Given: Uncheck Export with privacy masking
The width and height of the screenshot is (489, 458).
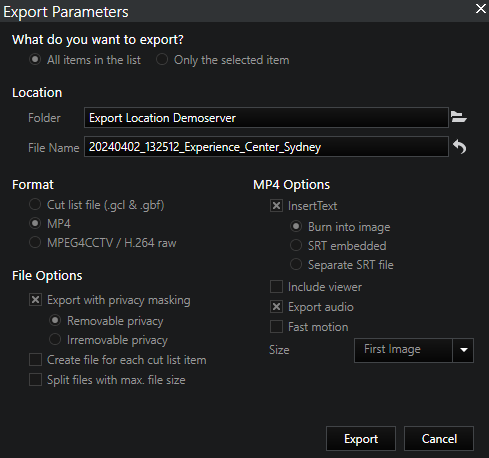Looking at the screenshot, I should point(35,300).
